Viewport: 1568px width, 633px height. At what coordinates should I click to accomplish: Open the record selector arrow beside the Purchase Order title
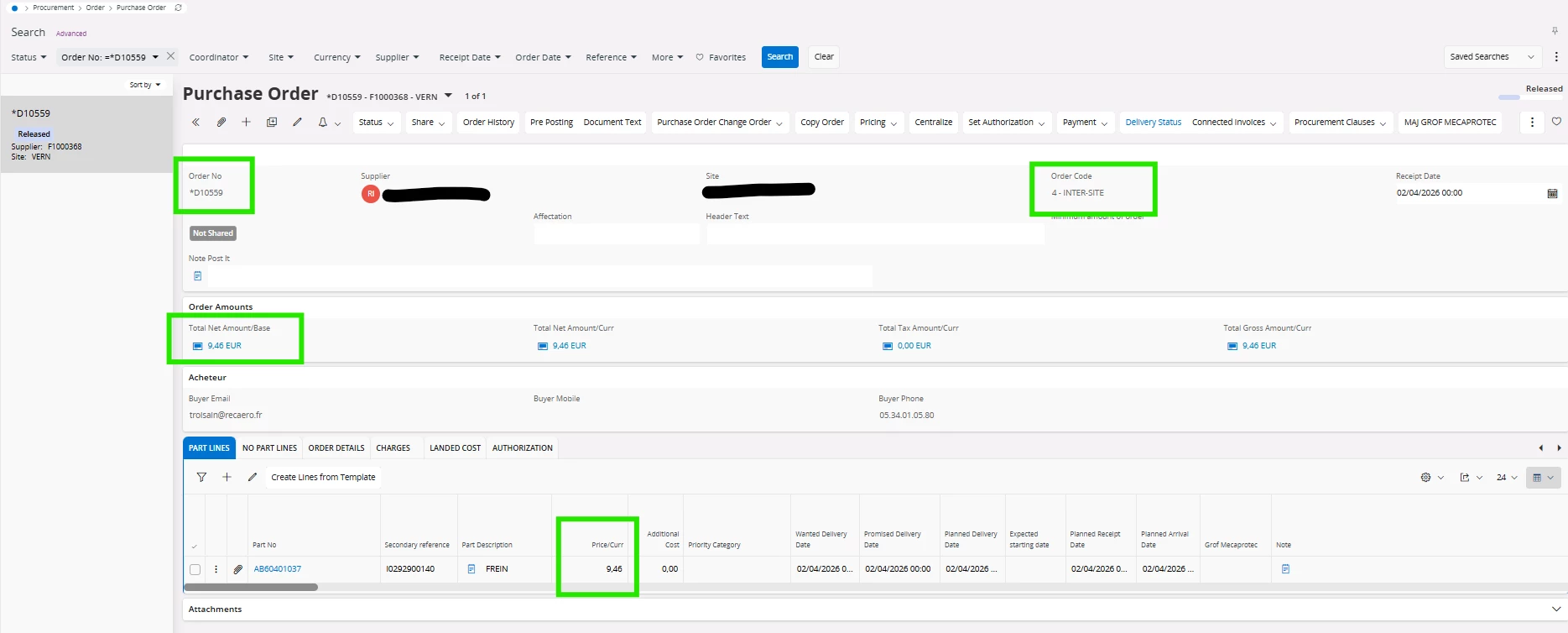click(x=448, y=95)
